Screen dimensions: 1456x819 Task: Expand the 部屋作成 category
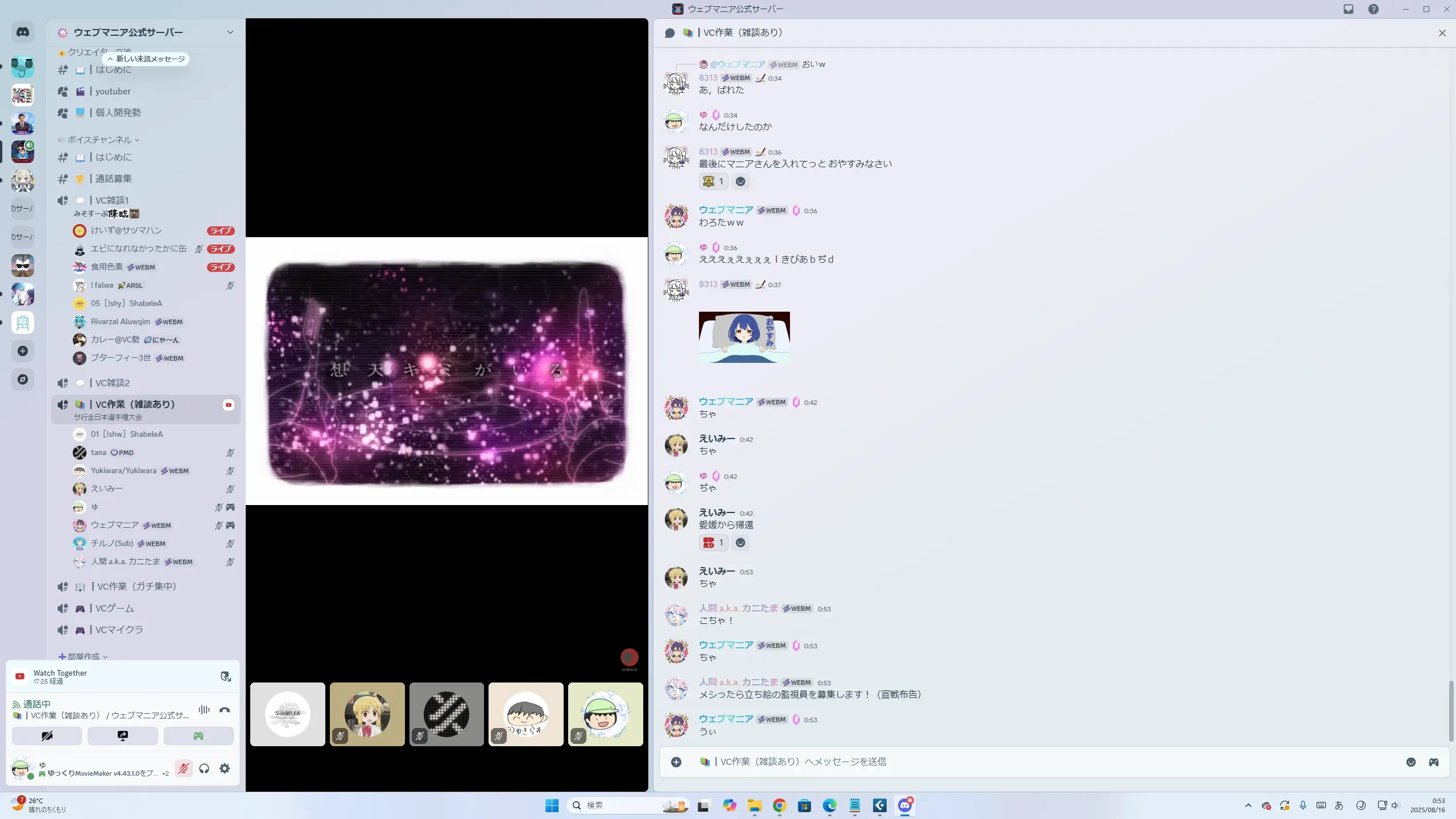click(84, 656)
